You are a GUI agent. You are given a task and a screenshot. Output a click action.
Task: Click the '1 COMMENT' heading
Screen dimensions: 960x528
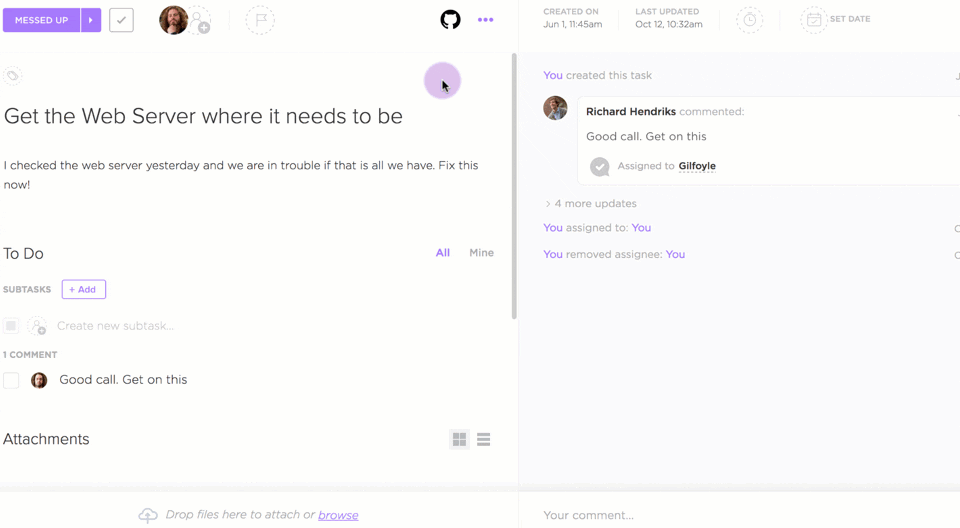[30, 355]
